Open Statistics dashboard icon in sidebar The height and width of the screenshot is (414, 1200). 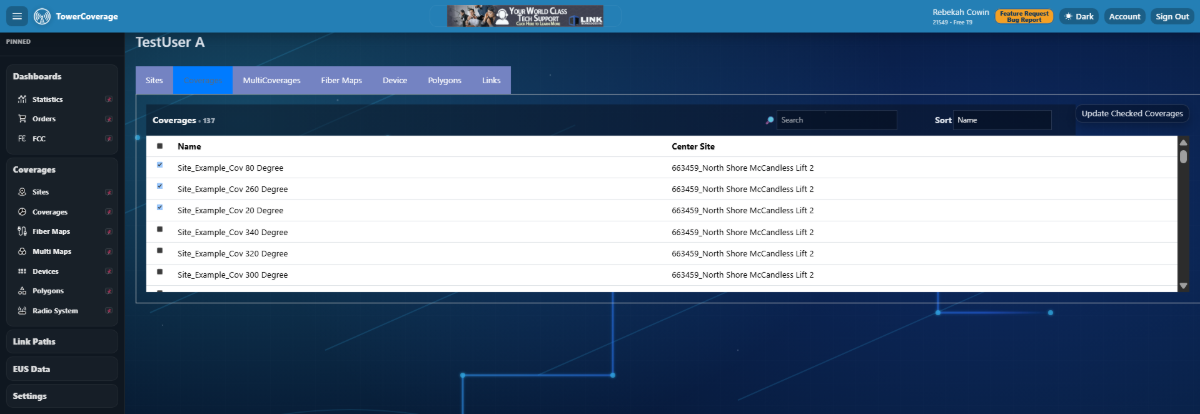22,99
